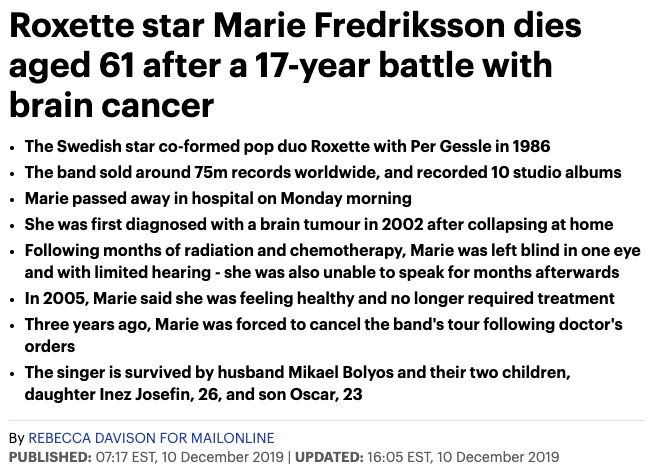Click the 'daughter Inez Josefin, 26' line

[193, 394]
